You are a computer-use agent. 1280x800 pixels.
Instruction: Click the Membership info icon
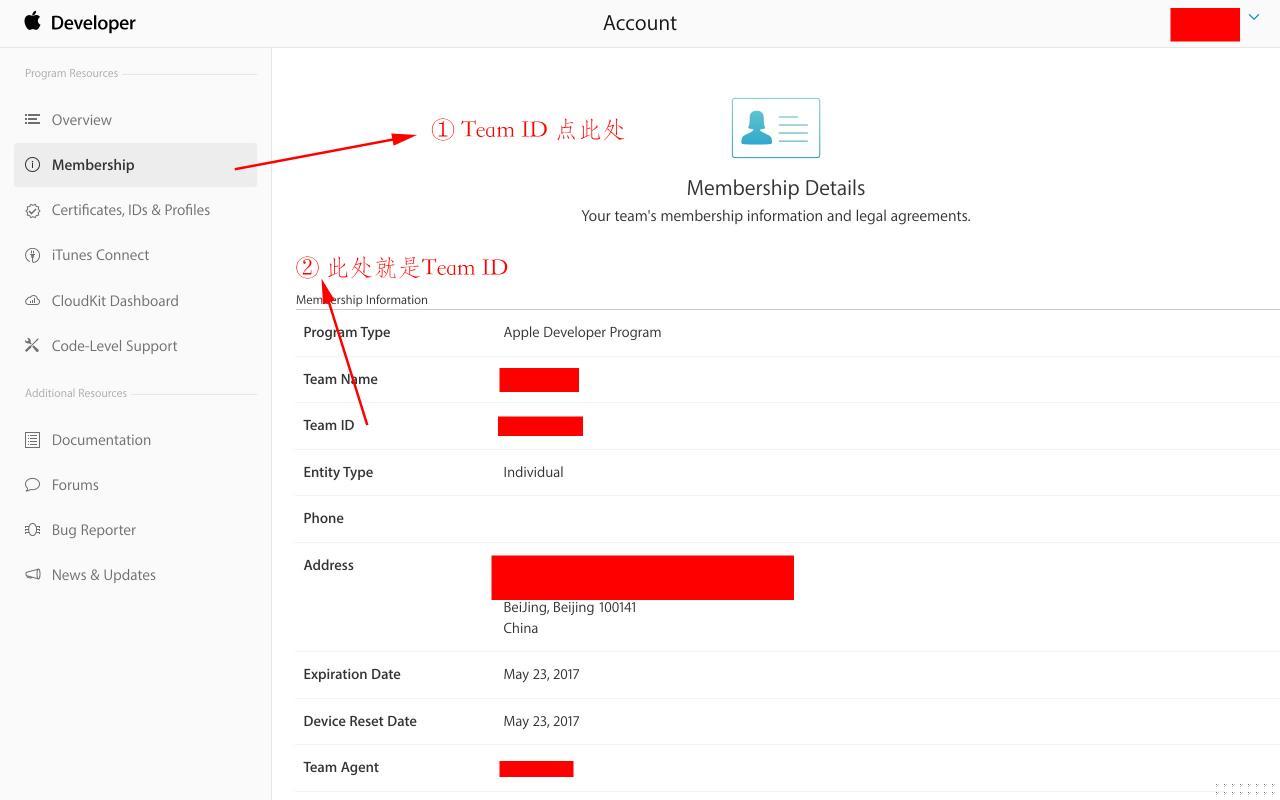click(33, 165)
